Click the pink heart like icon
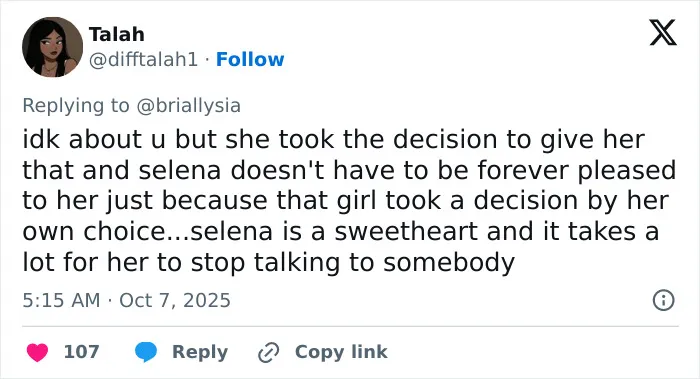Viewport: 700px width, 379px height. tap(37, 352)
